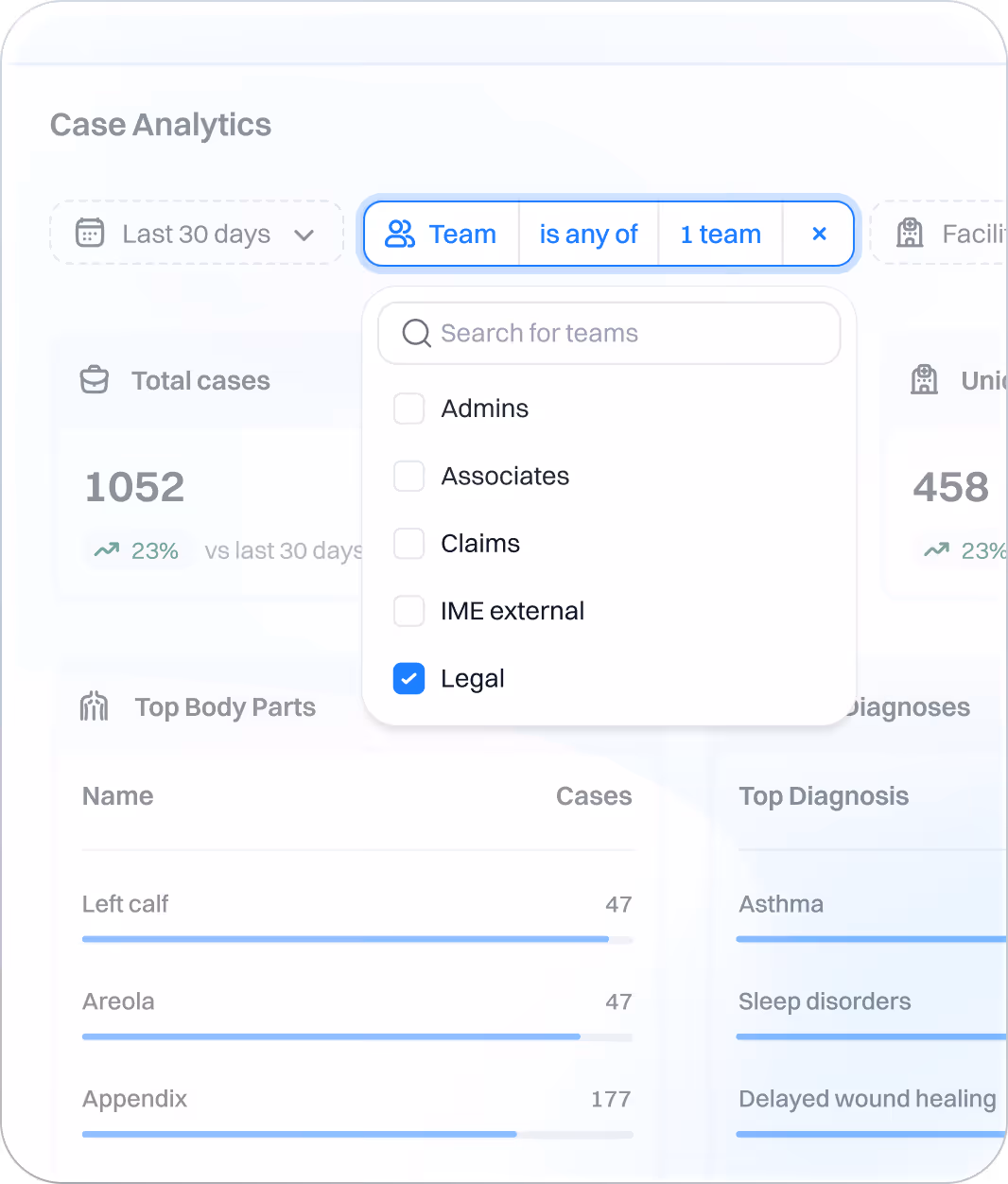Click the Asthma diagnosis row
This screenshot has height=1184, width=1008.
click(x=781, y=904)
